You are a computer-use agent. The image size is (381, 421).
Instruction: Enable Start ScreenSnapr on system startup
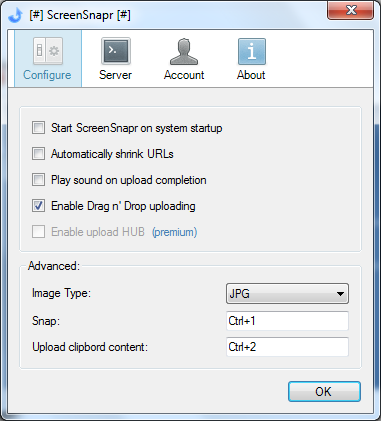coord(38,128)
